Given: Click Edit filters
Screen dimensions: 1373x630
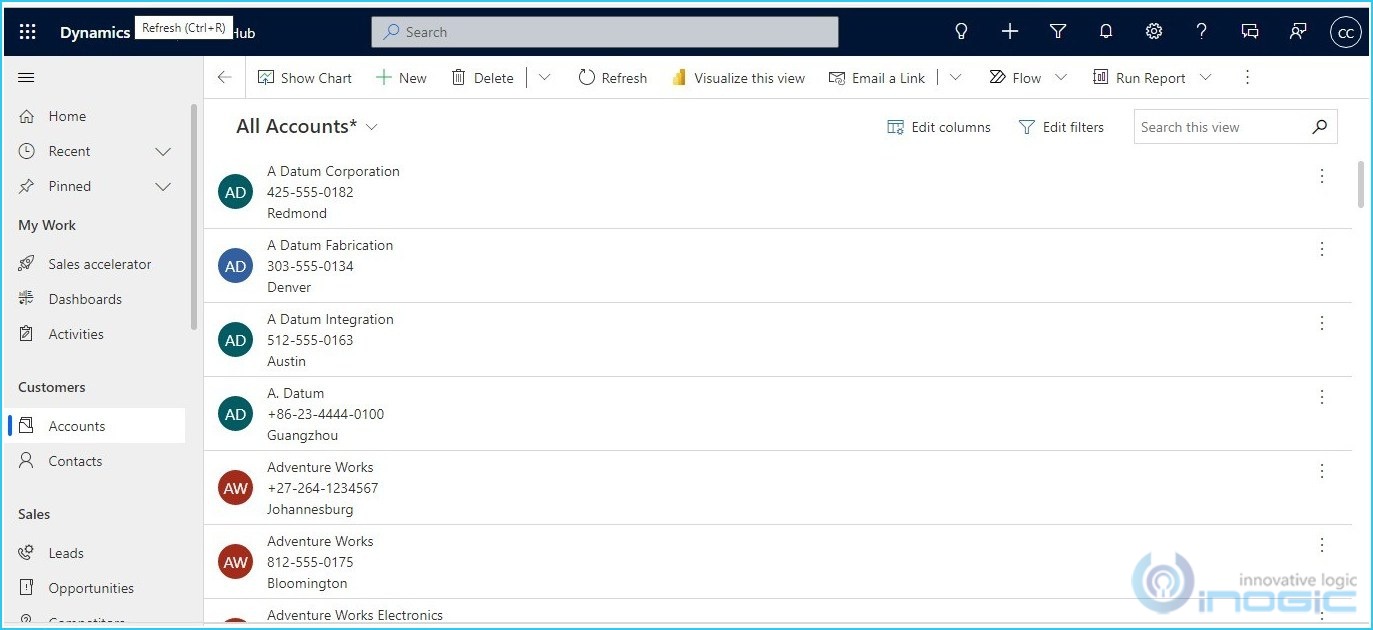Looking at the screenshot, I should coord(1061,127).
